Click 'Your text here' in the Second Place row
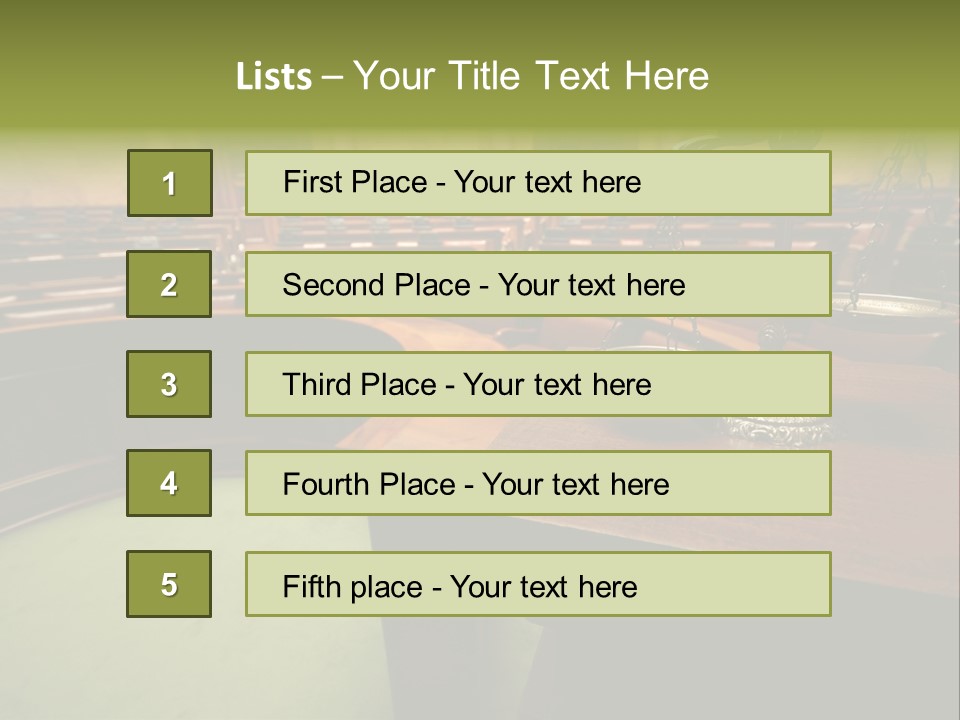The height and width of the screenshot is (720, 960). [591, 285]
